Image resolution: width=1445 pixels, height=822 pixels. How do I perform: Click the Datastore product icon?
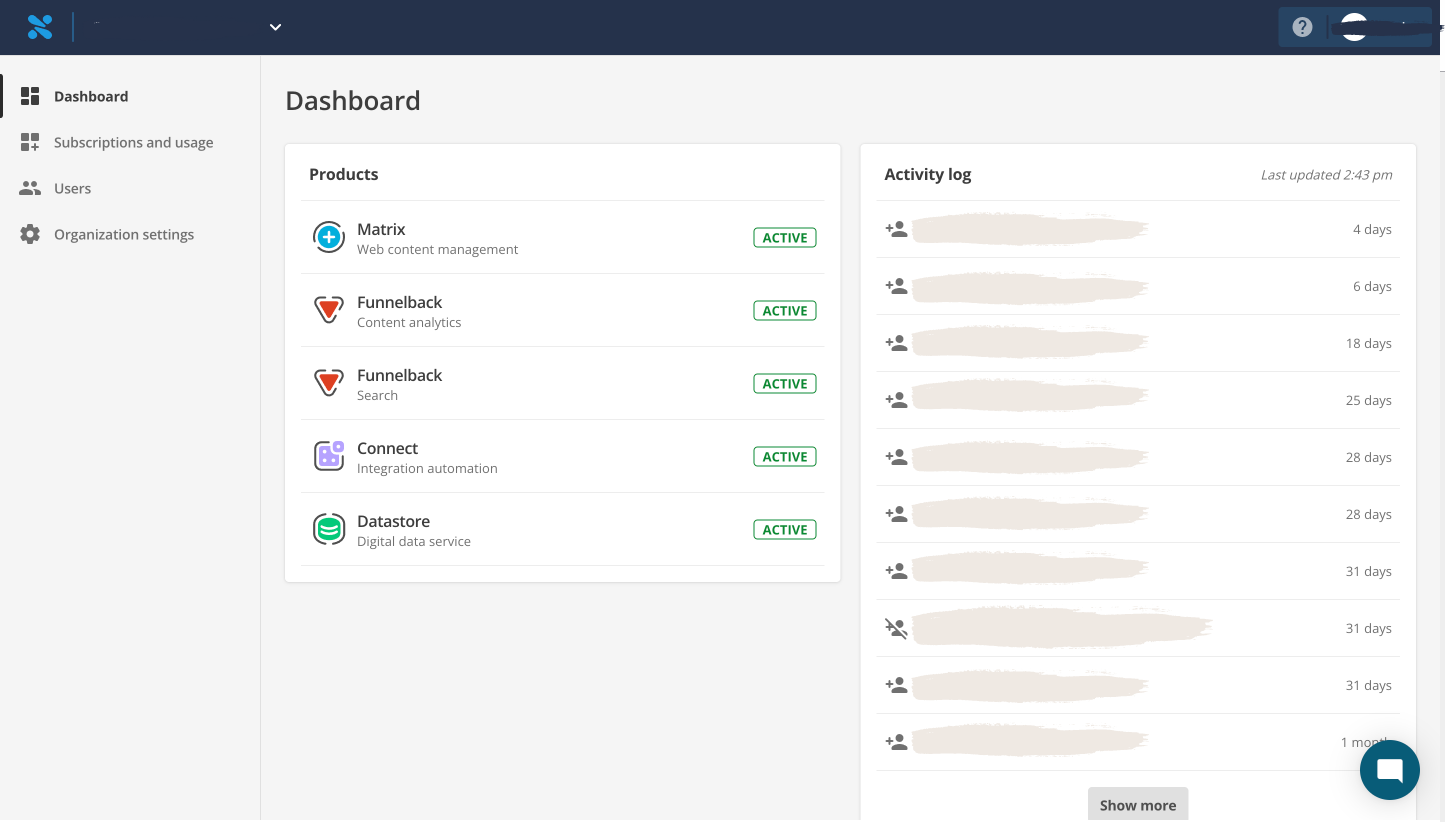(329, 530)
